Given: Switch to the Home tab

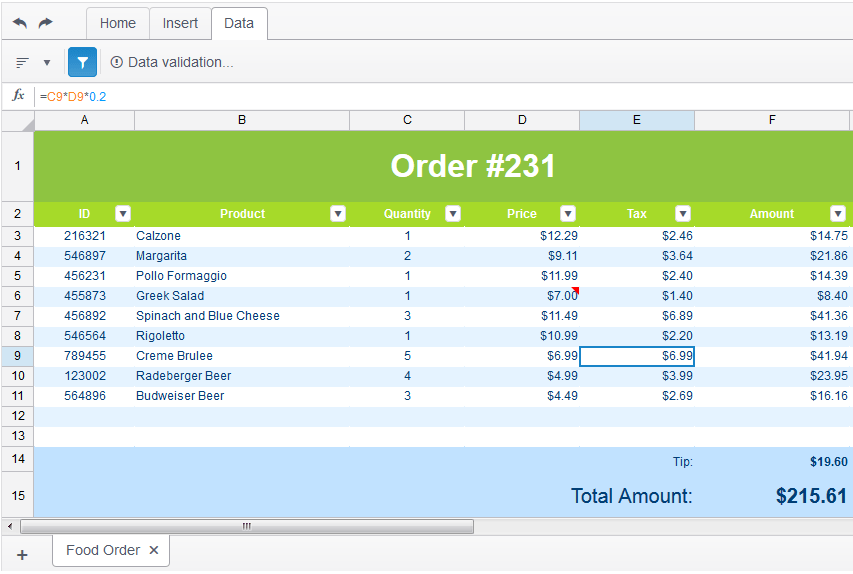Looking at the screenshot, I should pyautogui.click(x=118, y=23).
